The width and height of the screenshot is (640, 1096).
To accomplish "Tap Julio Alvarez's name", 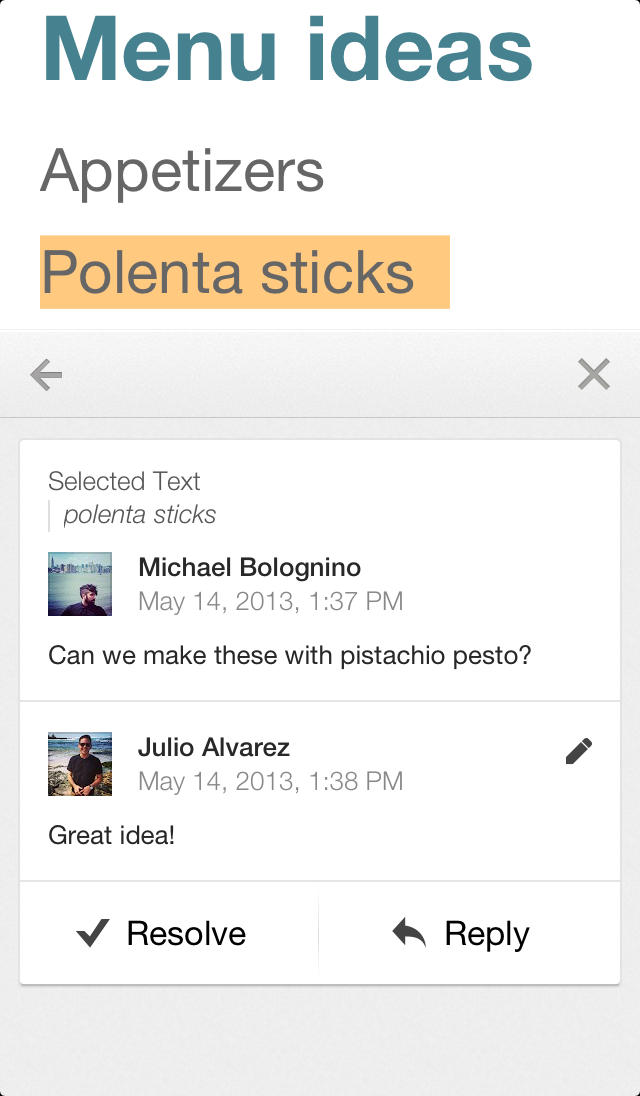I will [x=212, y=747].
